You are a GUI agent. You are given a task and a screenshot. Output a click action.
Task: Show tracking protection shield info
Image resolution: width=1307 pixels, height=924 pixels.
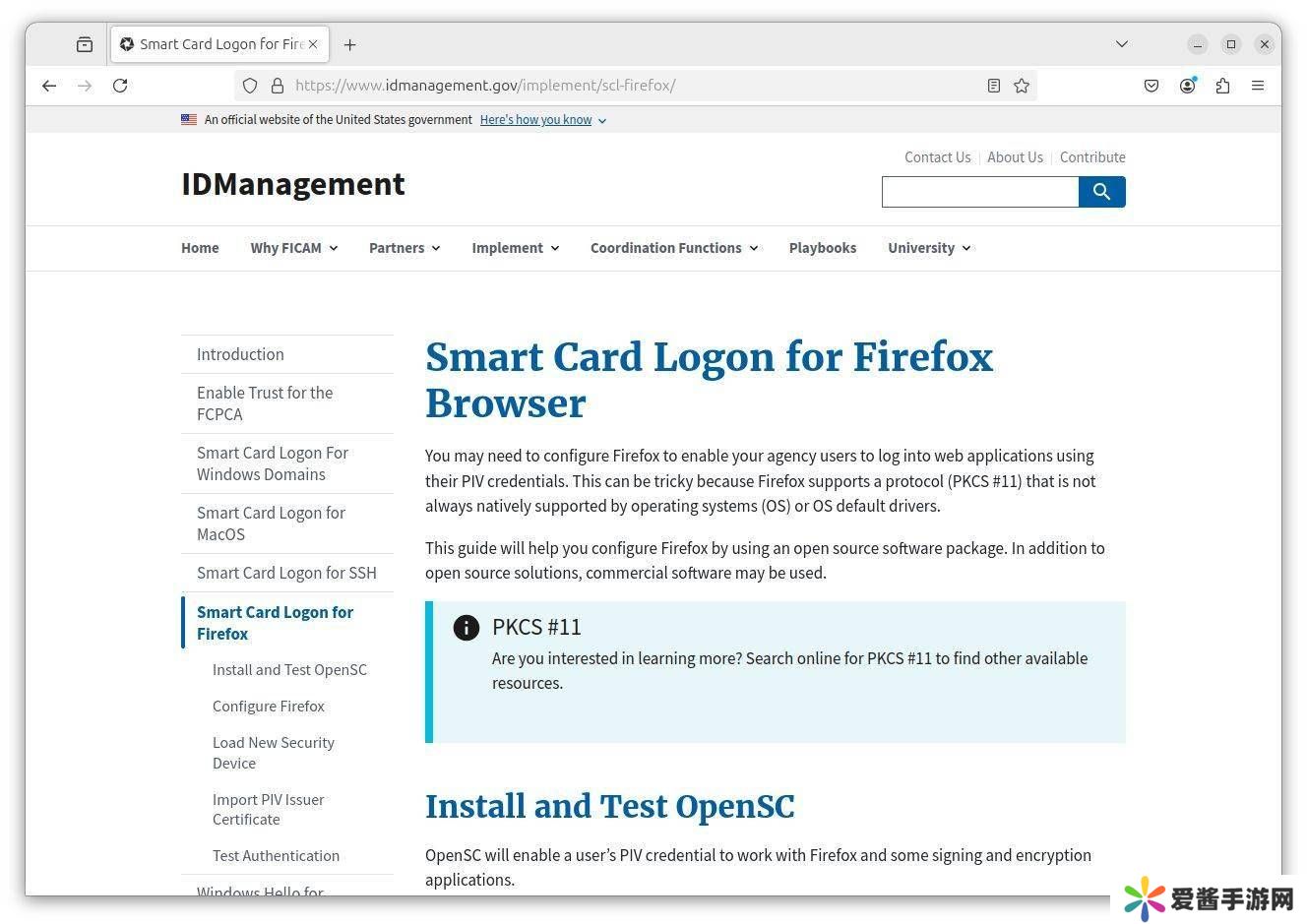250,86
